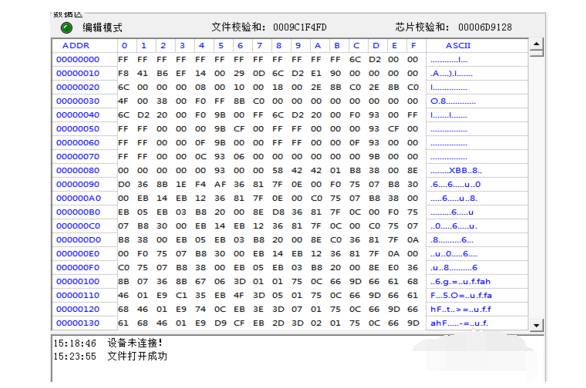This screenshot has width=586, height=388.
Task: Click byte 4F in row 00000030
Action: [123, 101]
